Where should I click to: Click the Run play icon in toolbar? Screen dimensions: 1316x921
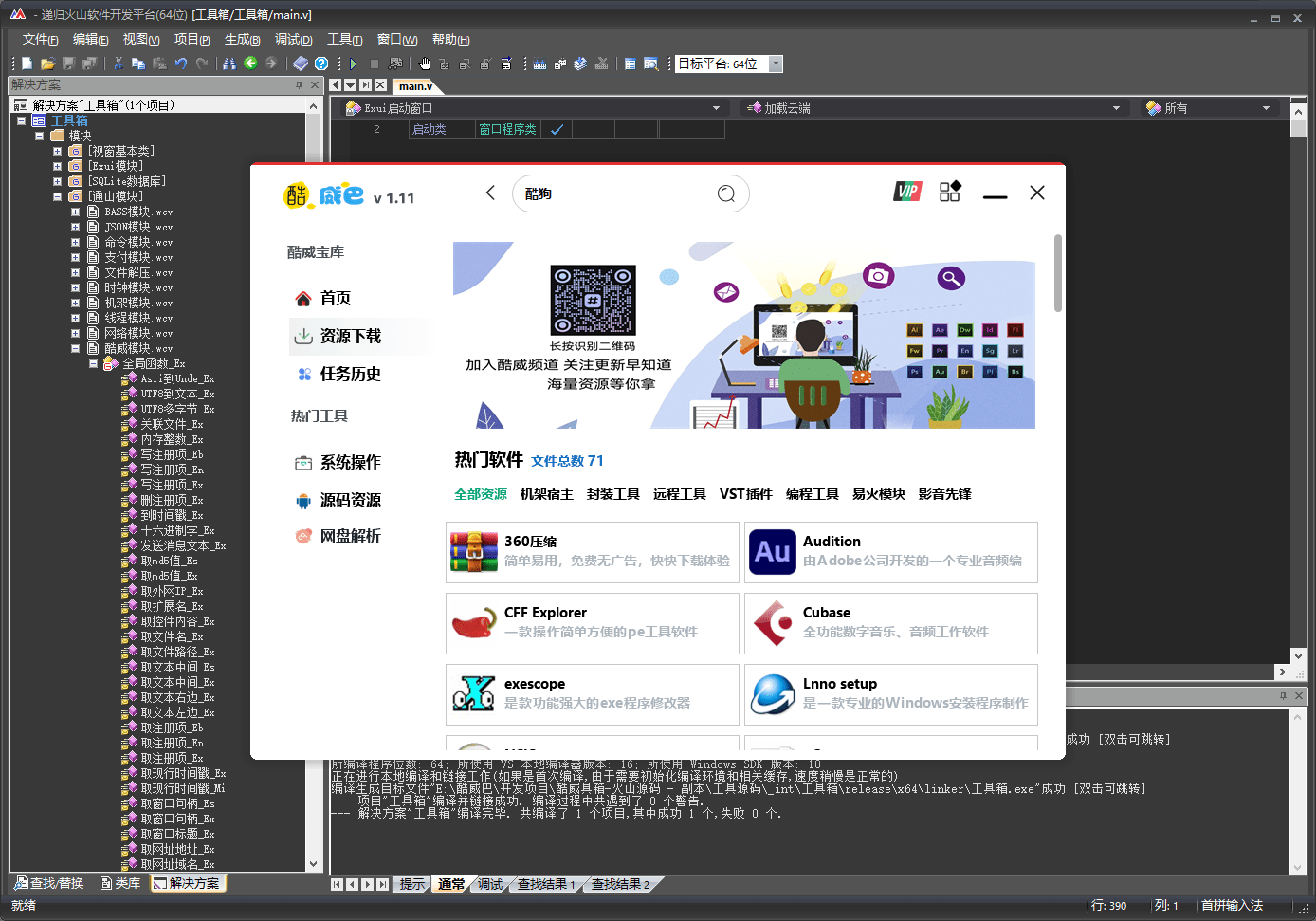tap(354, 64)
